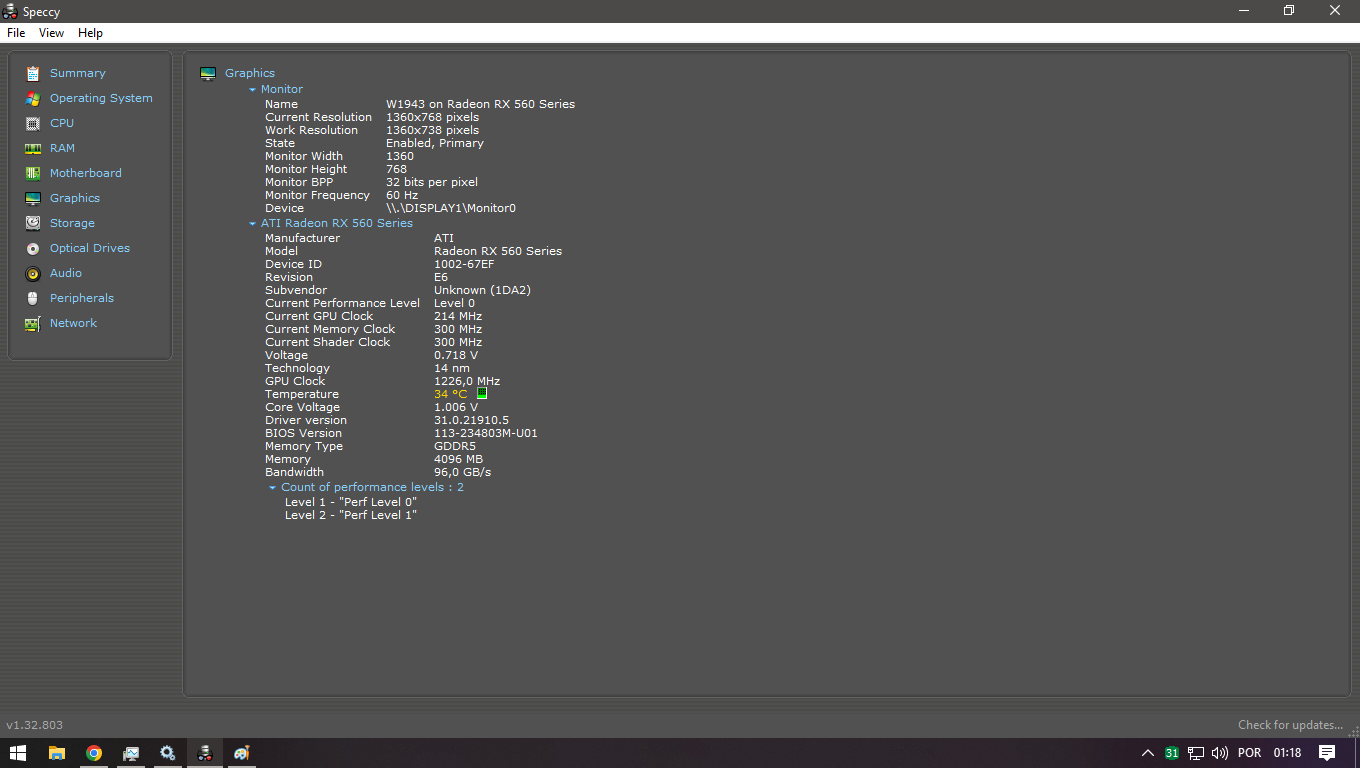The image size is (1360, 768).
Task: Collapse the Count of performance levels list
Action: tap(273, 487)
